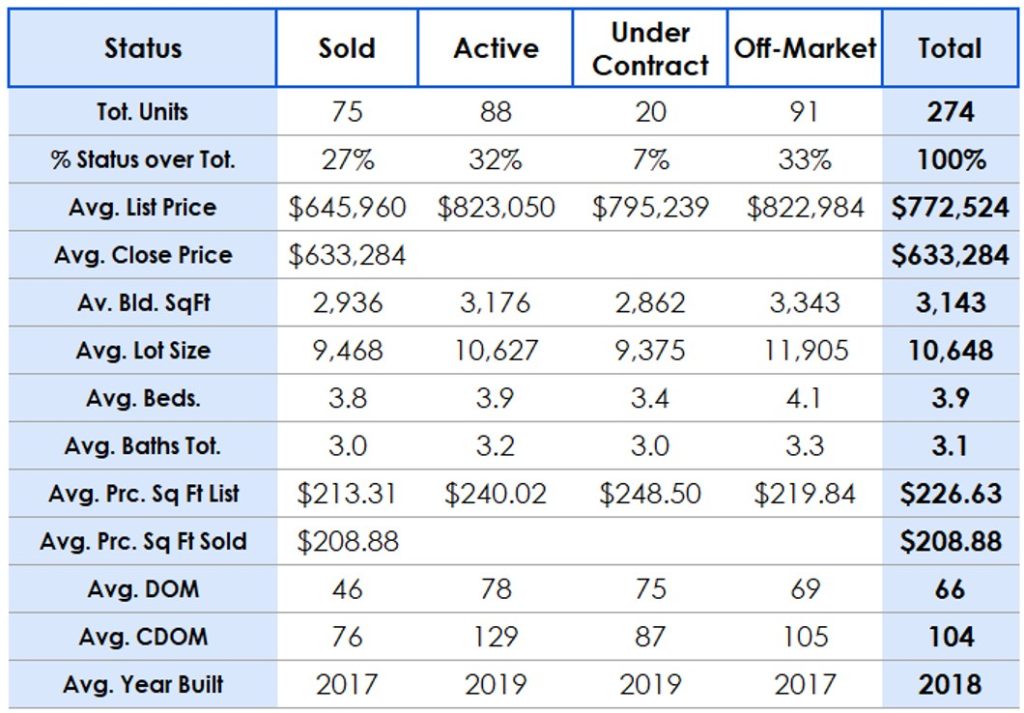Image resolution: width=1024 pixels, height=713 pixels.
Task: Click the total average list price $772,524
Action: pos(950,208)
